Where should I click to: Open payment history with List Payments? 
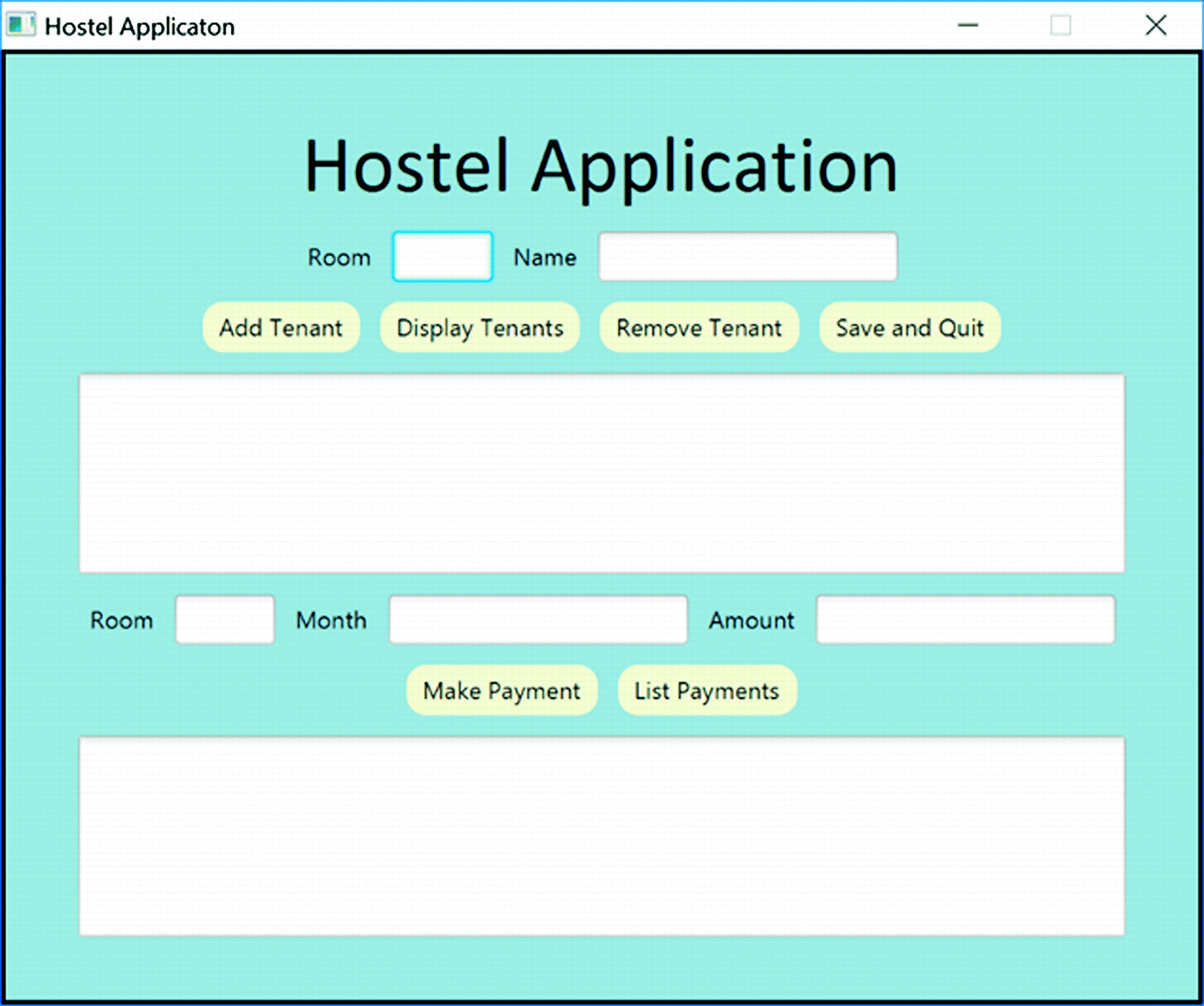(x=706, y=691)
